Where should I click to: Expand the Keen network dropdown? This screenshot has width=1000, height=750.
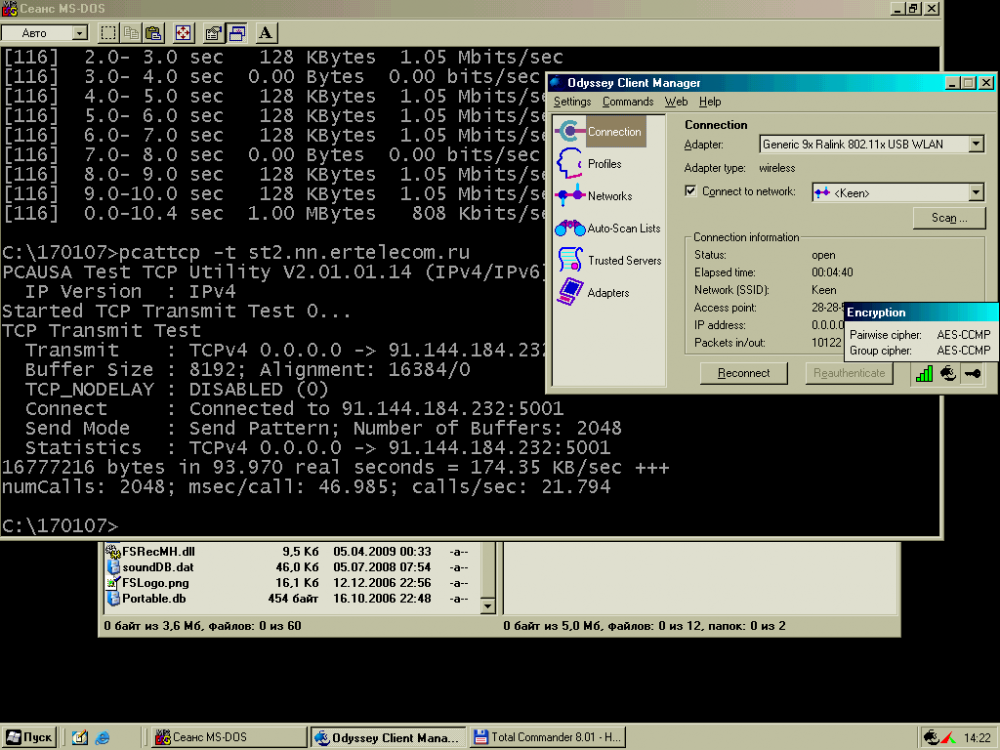click(x=976, y=192)
